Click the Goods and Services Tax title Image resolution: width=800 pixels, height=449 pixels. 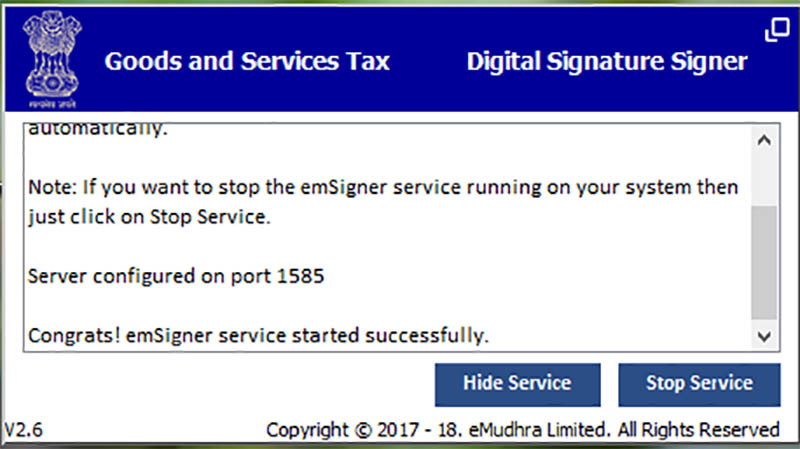247,61
